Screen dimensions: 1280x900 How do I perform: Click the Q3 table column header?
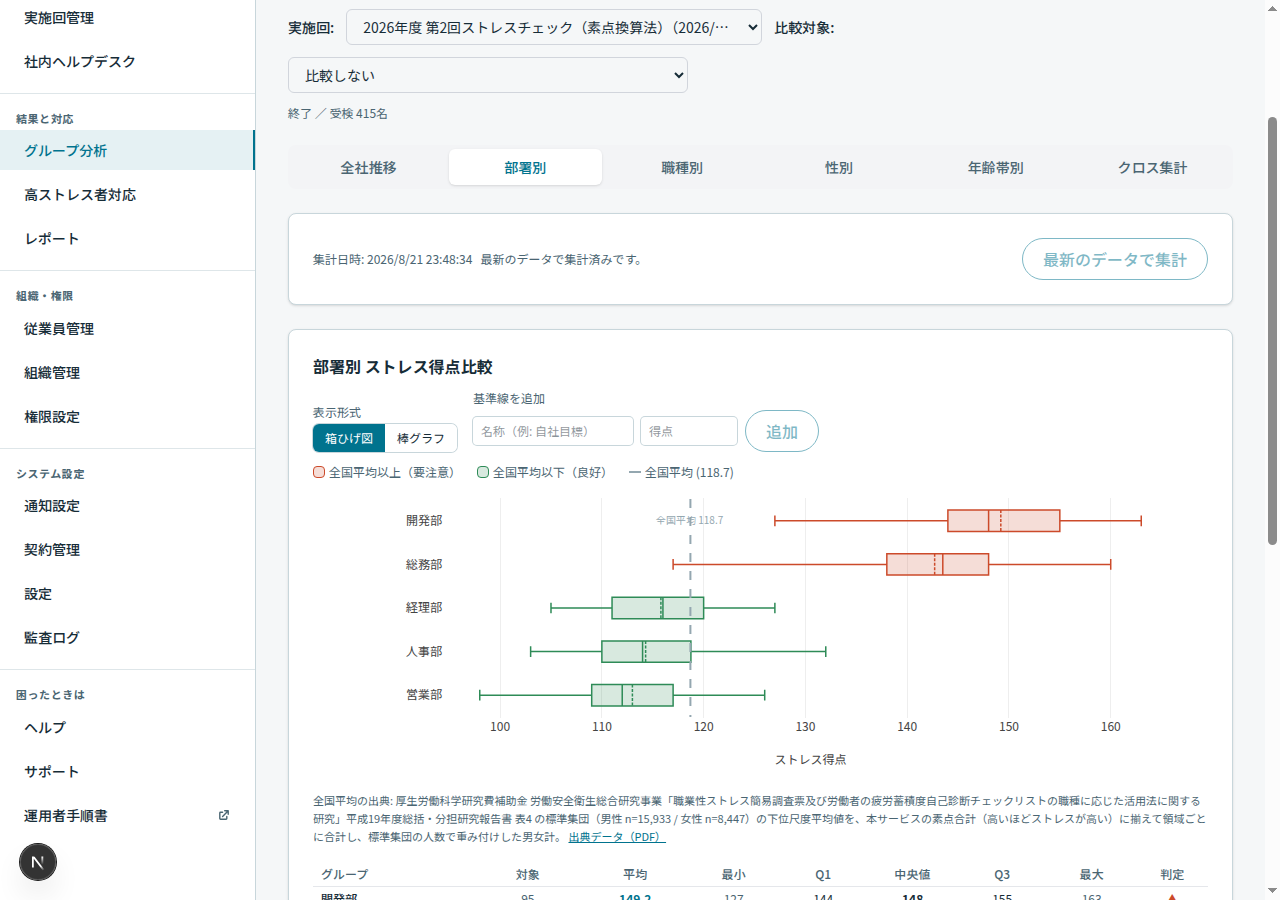1002,874
